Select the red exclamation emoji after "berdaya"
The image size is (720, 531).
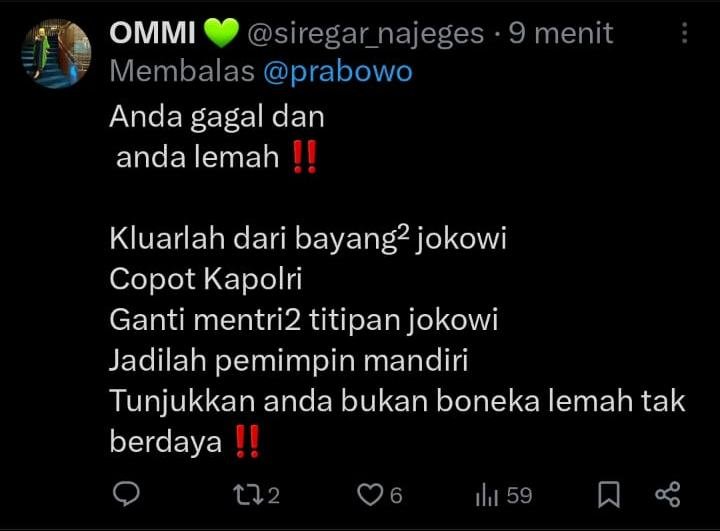pos(248,441)
